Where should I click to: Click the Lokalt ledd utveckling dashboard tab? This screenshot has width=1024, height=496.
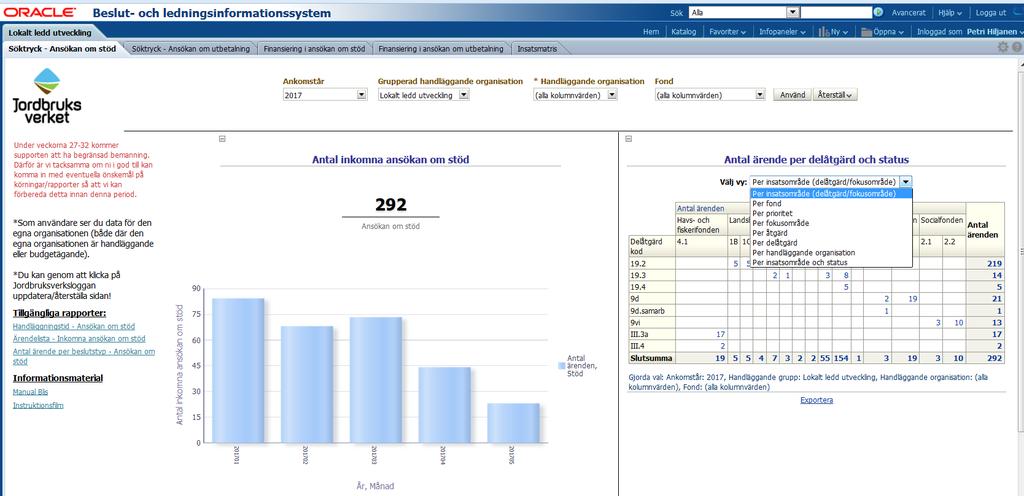click(50, 32)
